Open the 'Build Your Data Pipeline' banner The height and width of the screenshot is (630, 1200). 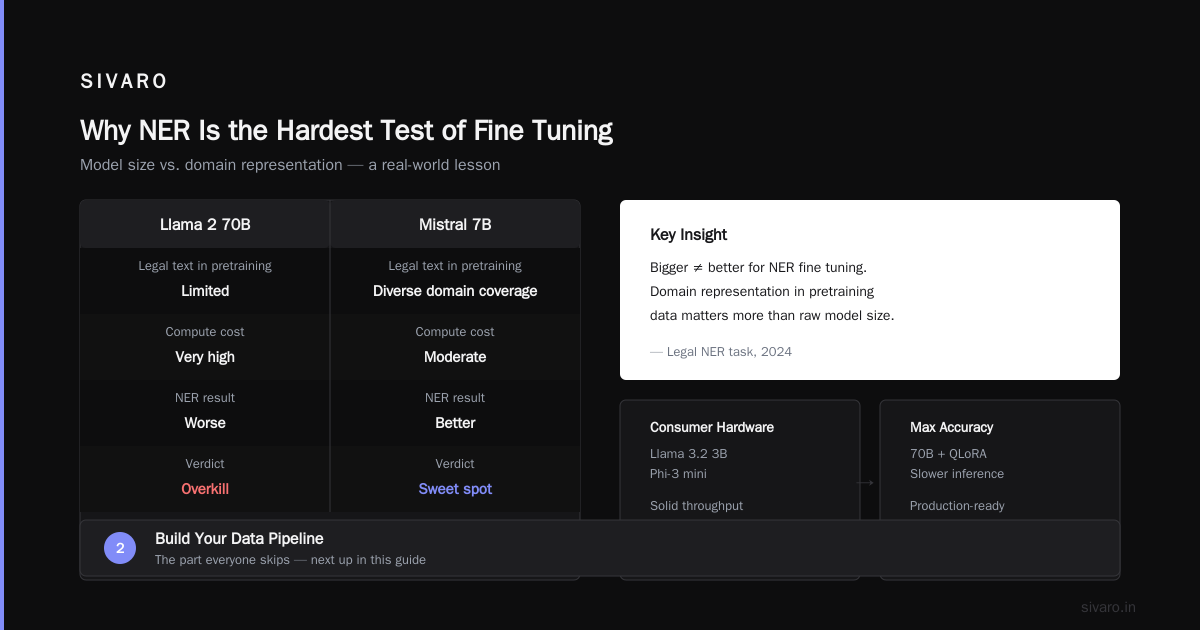coord(600,548)
